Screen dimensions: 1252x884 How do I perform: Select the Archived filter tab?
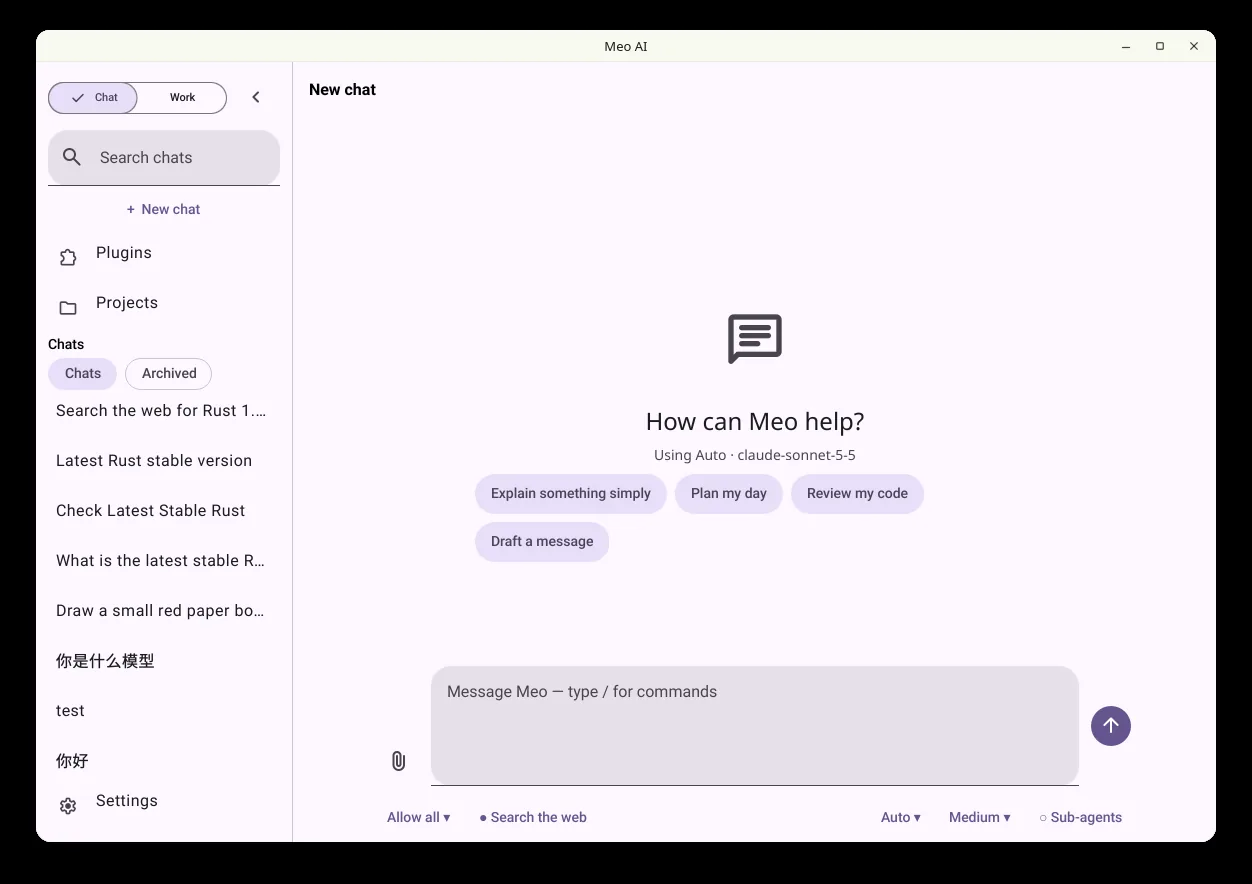point(169,373)
